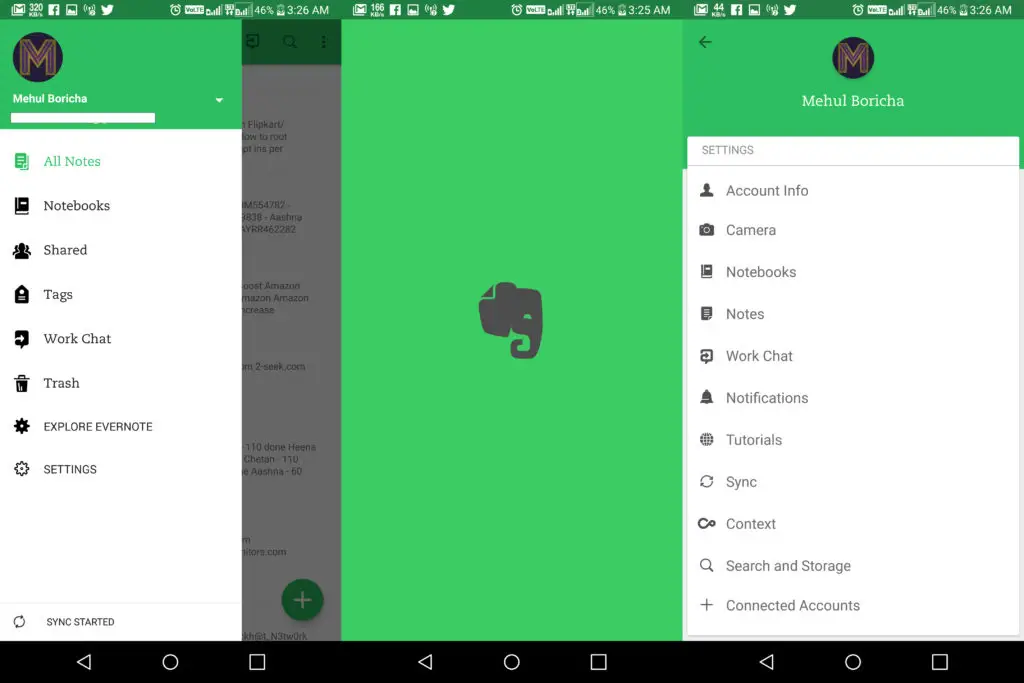Tap the Tutorials globe icon
This screenshot has height=683, width=1024.
pos(707,439)
